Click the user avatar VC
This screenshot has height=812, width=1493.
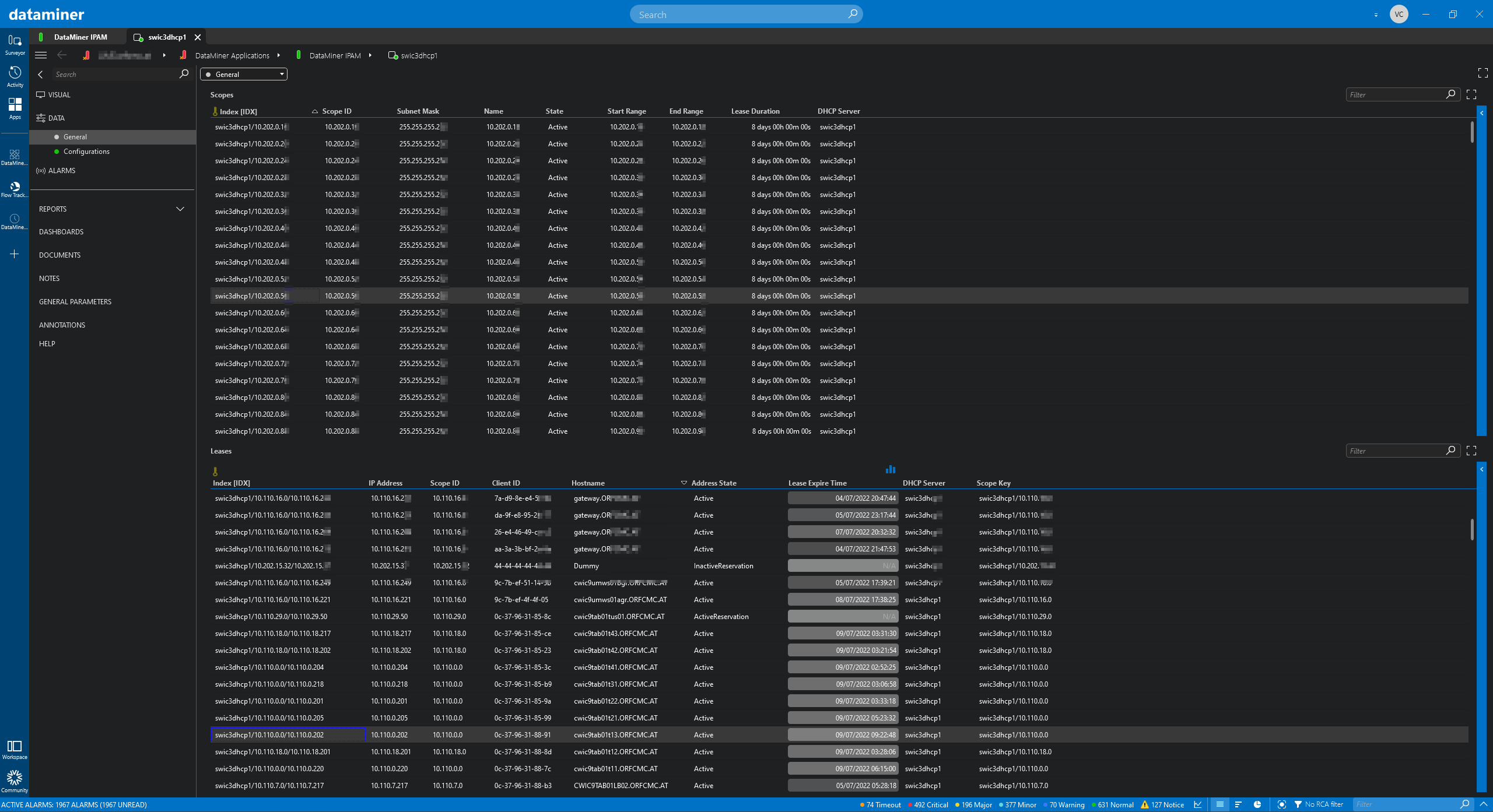[x=1399, y=14]
